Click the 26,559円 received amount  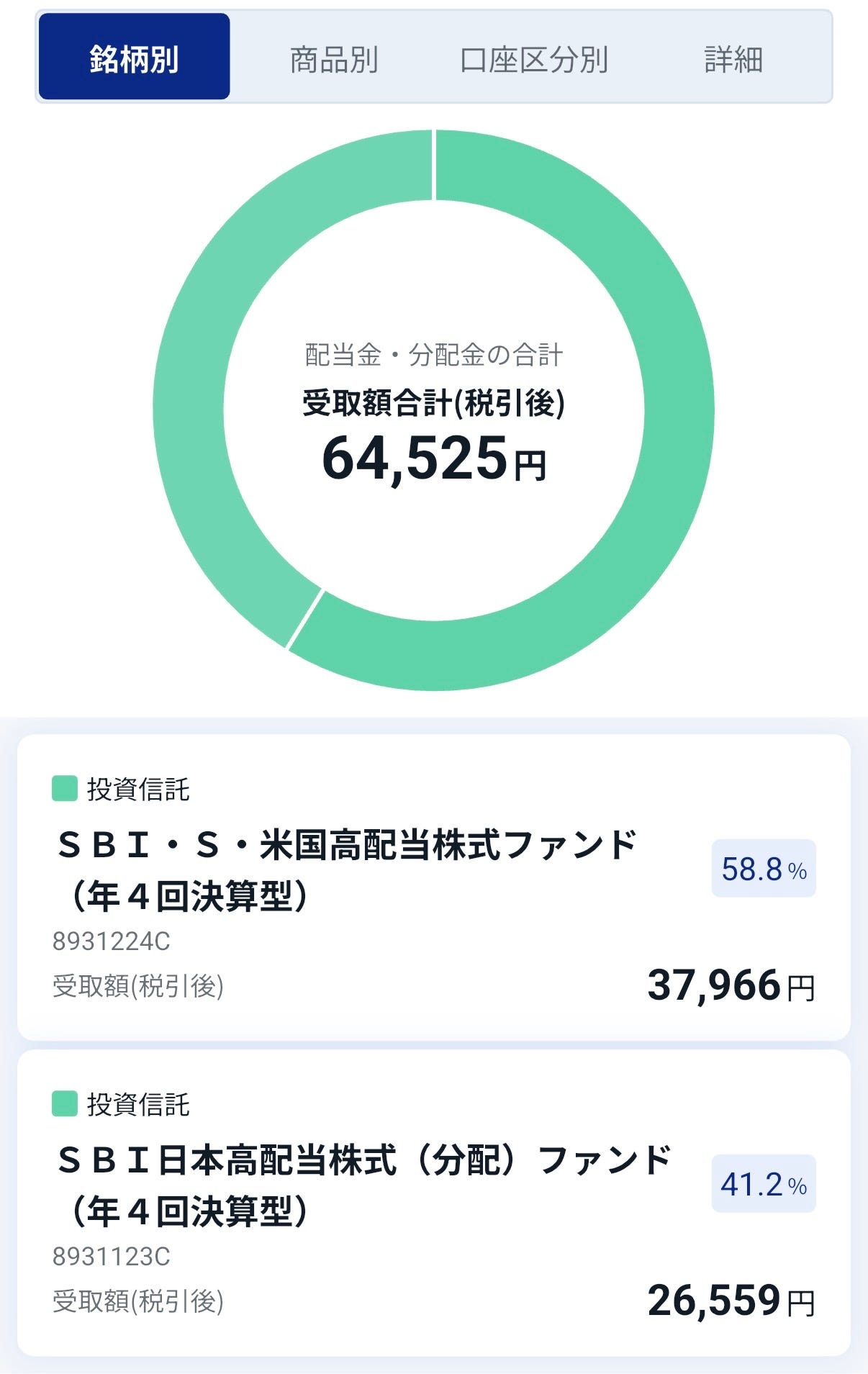pos(731,1301)
